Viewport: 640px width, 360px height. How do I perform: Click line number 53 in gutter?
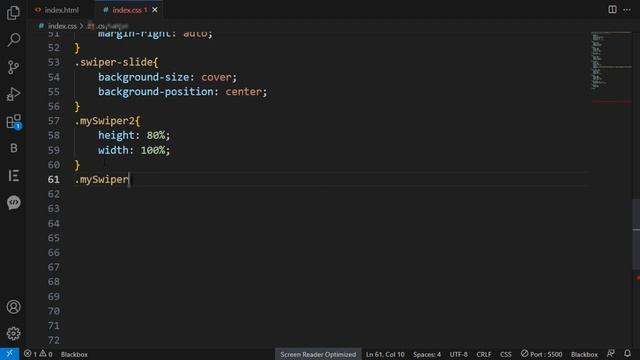point(53,62)
